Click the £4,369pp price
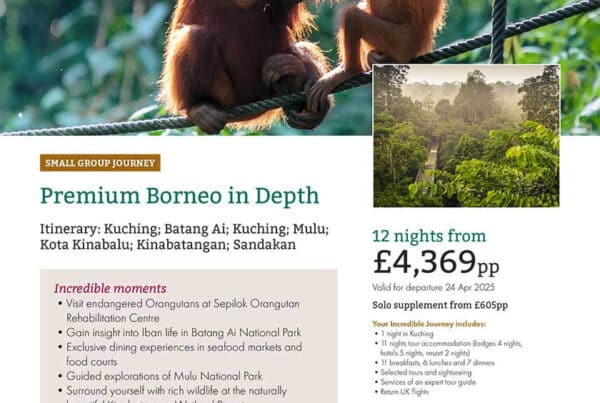600x403 pixels. [x=436, y=263]
